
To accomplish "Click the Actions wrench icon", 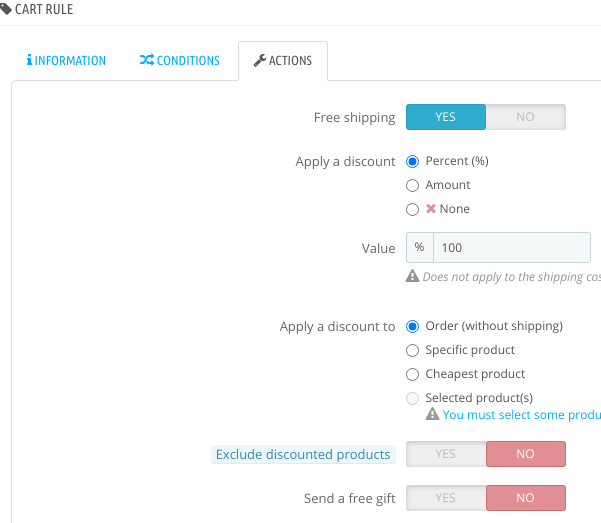I will click(260, 61).
